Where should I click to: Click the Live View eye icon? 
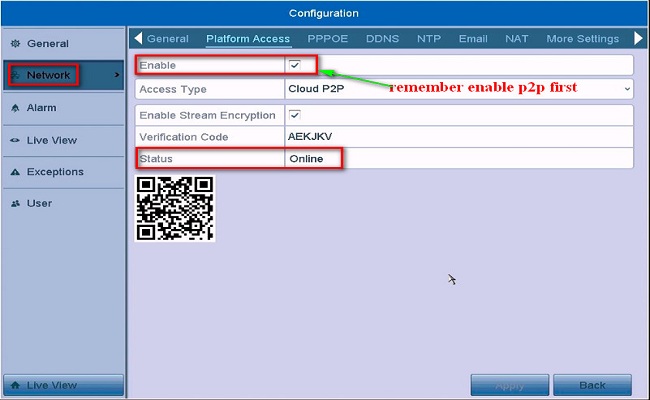[x=15, y=140]
